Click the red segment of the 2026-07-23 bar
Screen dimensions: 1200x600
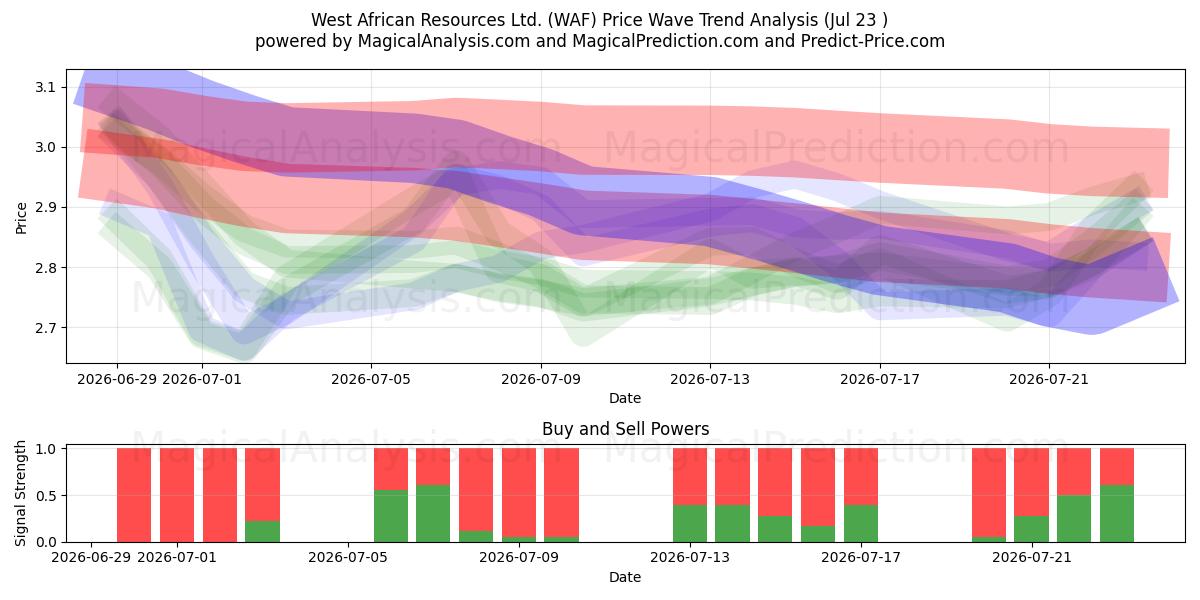click(1117, 466)
